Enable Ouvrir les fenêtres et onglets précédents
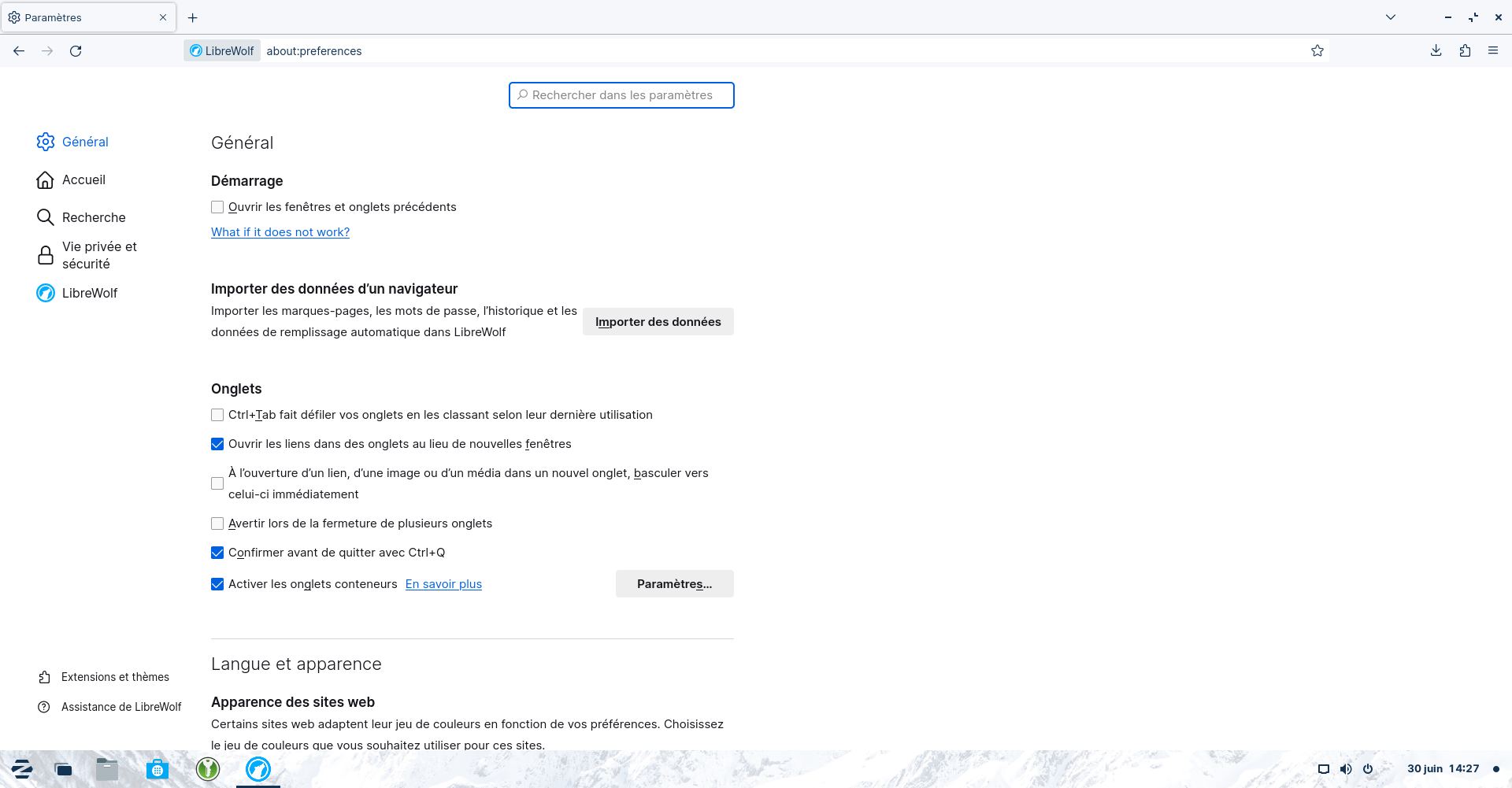This screenshot has width=1512, height=788. point(217,207)
